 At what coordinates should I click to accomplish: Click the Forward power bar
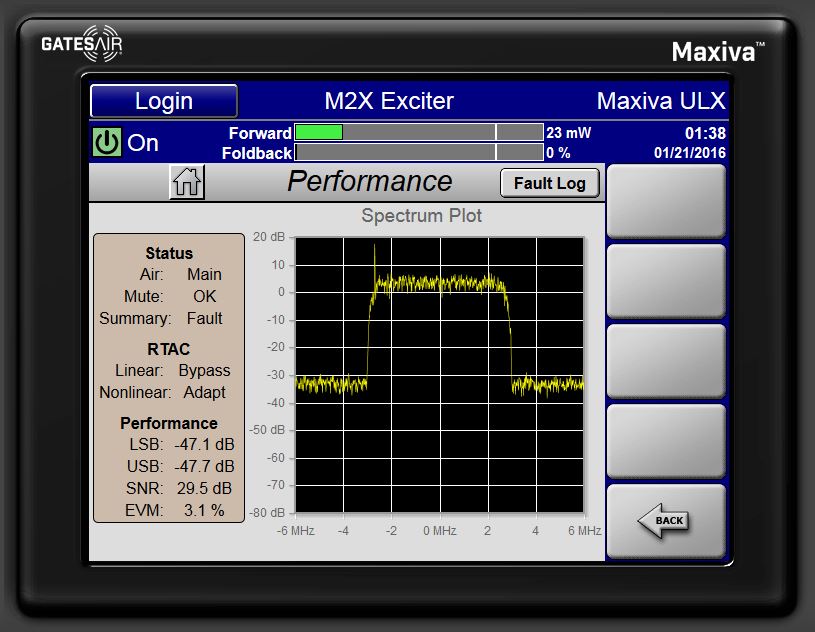pyautogui.click(x=419, y=132)
